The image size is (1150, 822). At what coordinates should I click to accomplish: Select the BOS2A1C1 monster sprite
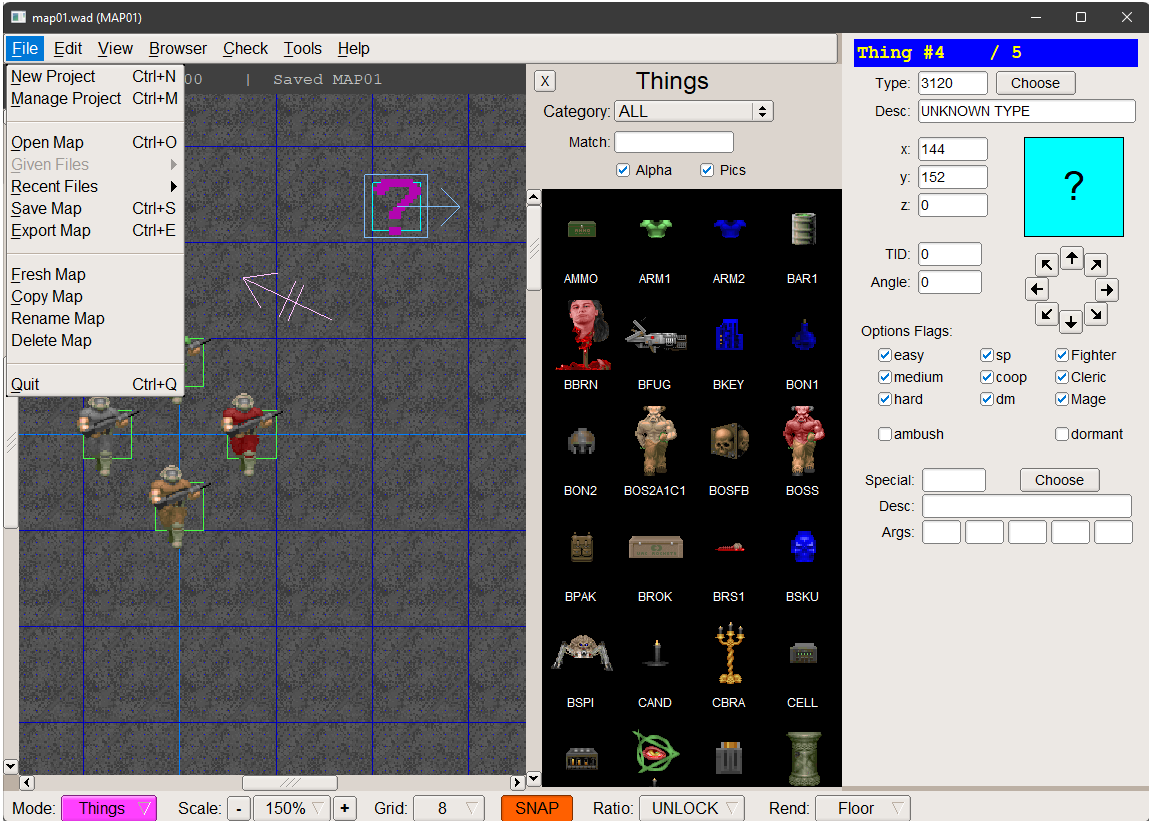(x=655, y=439)
